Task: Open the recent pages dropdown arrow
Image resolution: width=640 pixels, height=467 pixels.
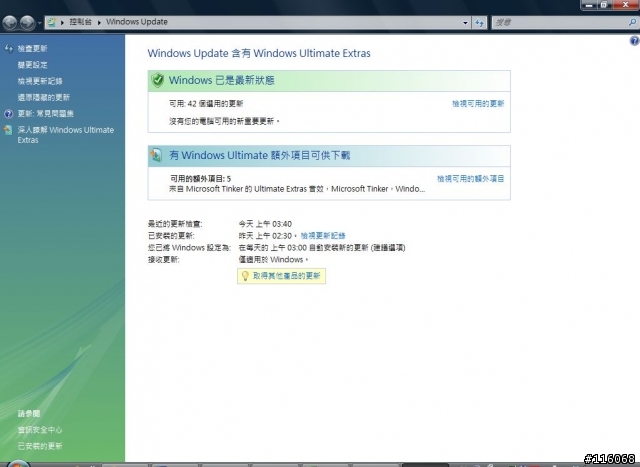Action: [x=40, y=23]
